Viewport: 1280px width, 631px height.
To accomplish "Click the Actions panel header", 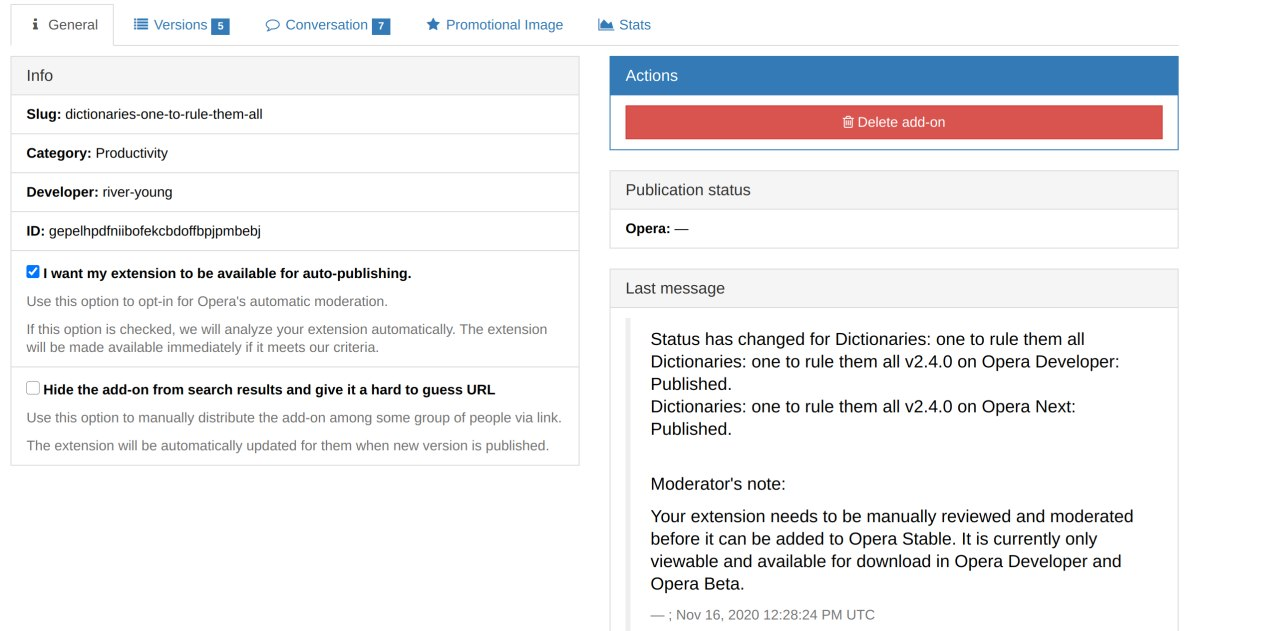I will 894,76.
